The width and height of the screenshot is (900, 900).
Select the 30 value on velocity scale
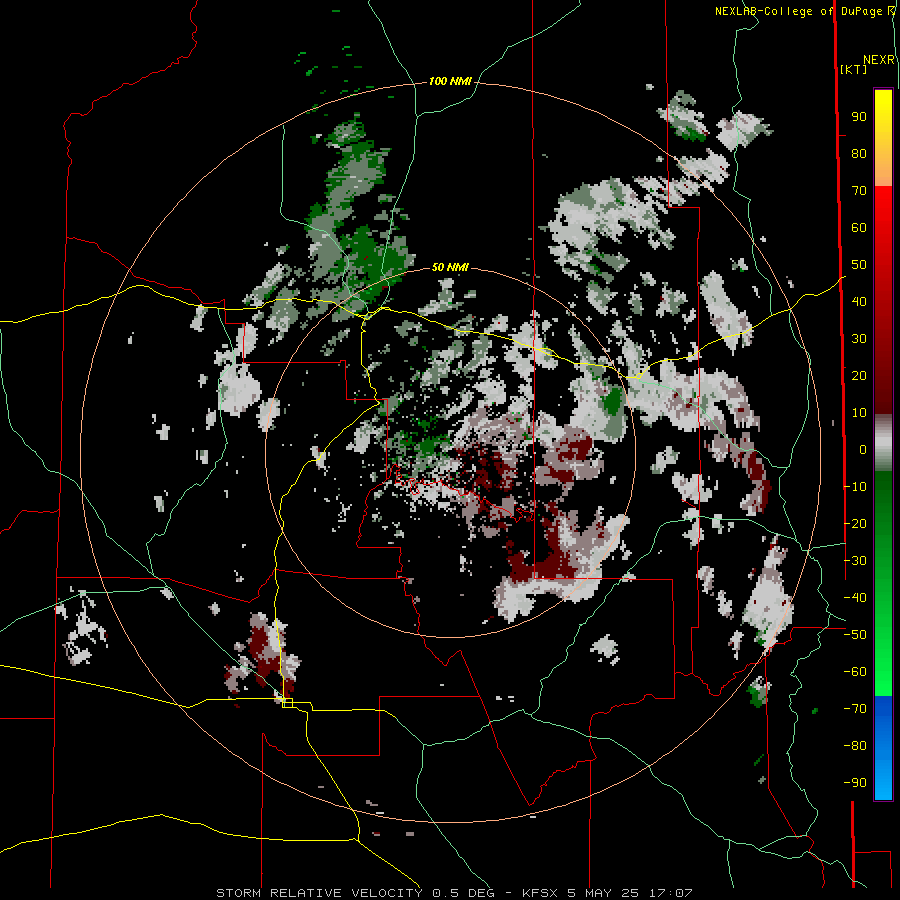point(859,339)
